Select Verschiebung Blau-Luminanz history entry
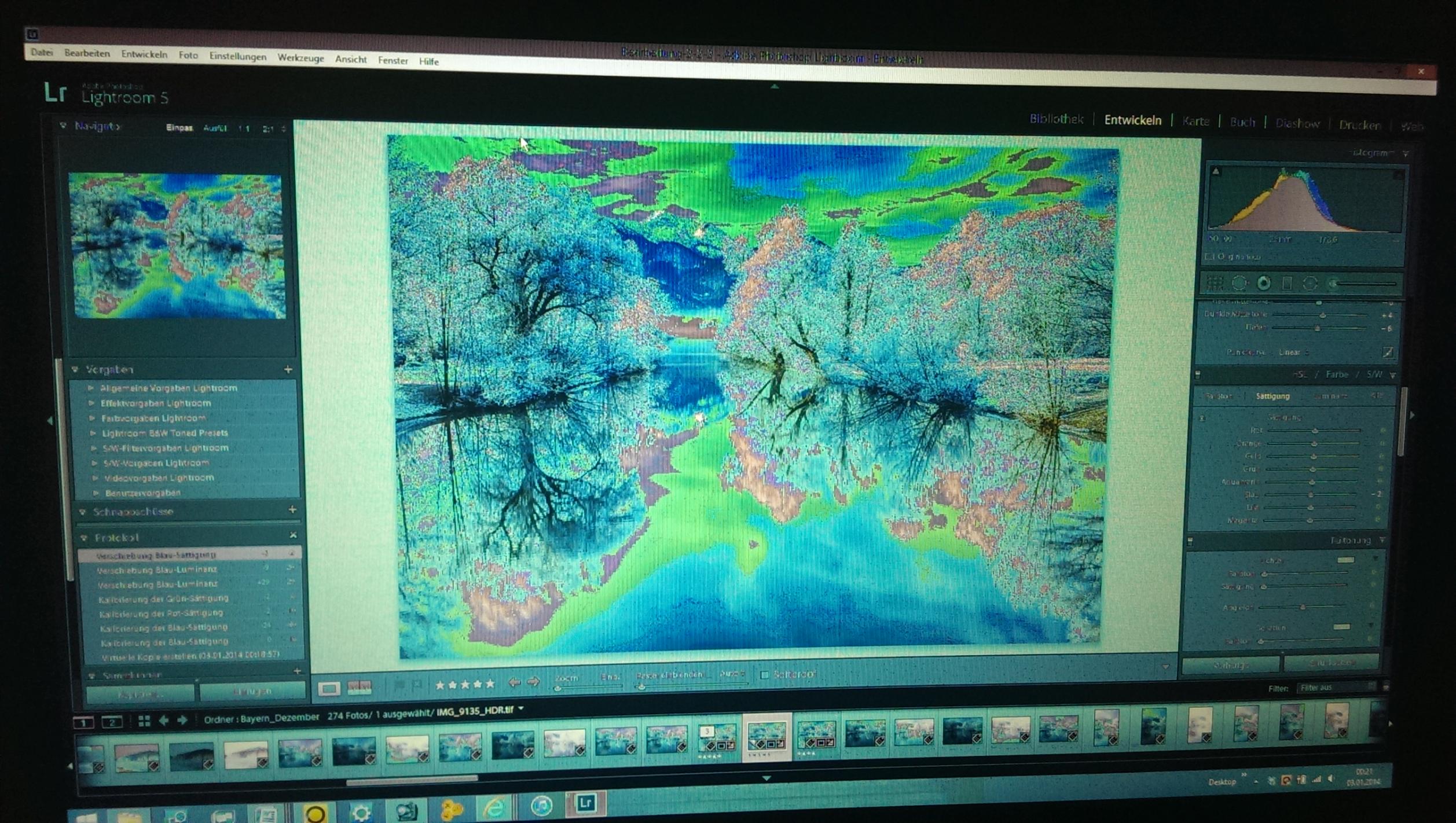This screenshot has width=1456, height=823. [157, 570]
